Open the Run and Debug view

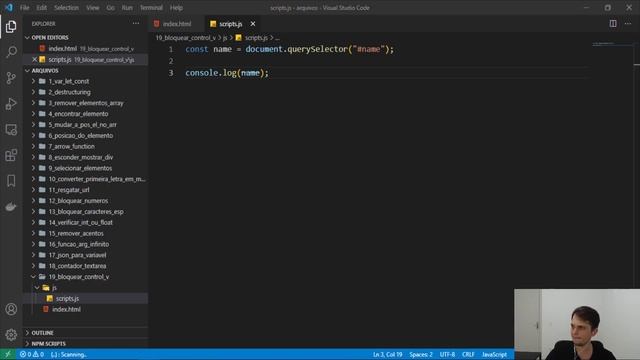click(11, 104)
